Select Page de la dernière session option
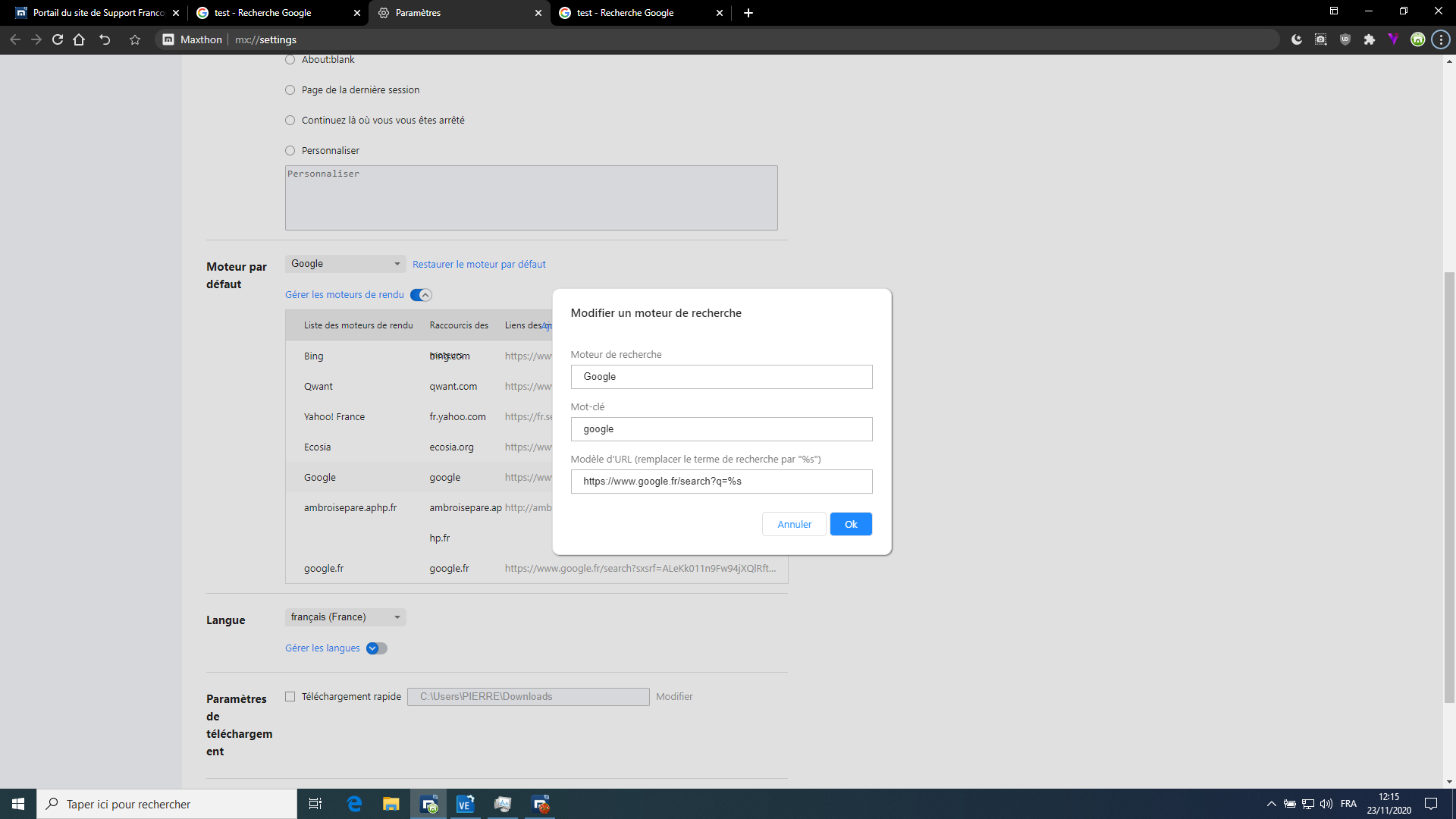 290,90
